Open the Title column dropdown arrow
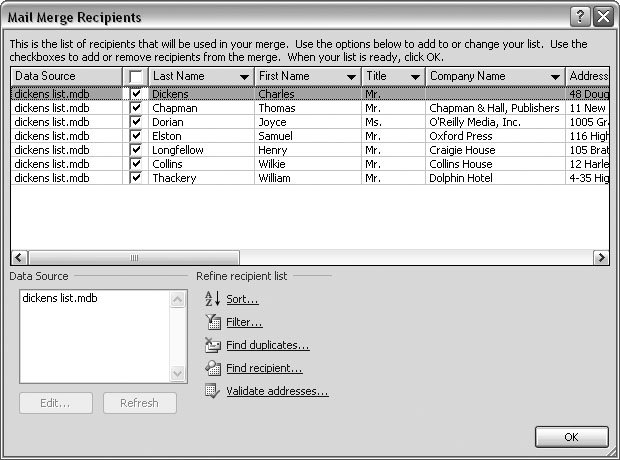 pos(415,77)
